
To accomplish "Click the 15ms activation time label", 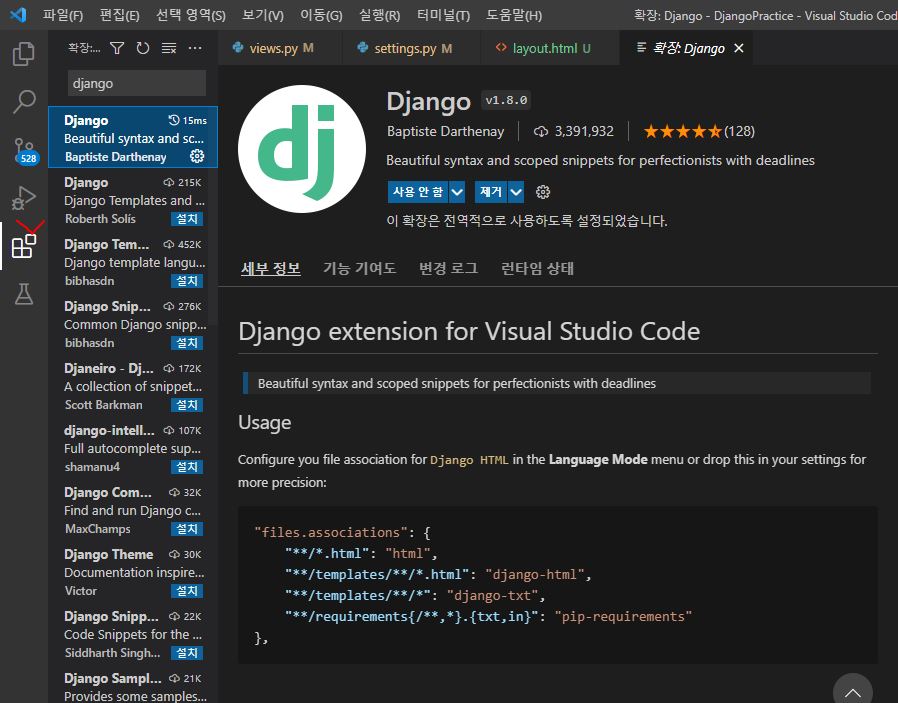I will tap(188, 120).
